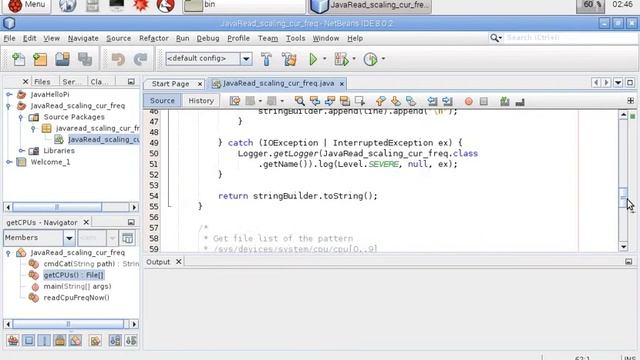
Task: Toggle Highlight Search in editor toolbar
Action: pos(345,101)
